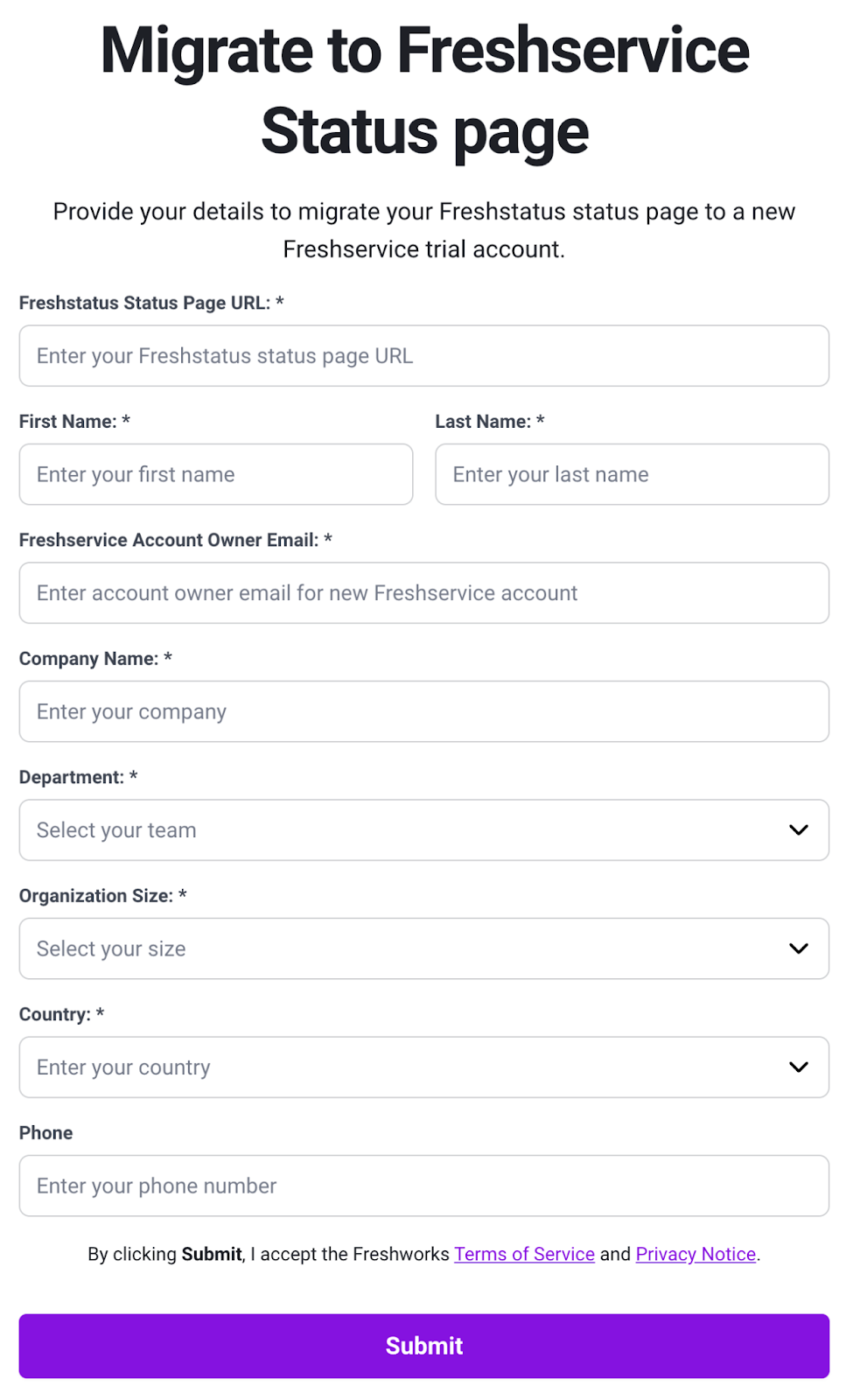Click the 'Migrate to Freshservice Status page' heading
Viewport: 846px width, 1400px height.
point(424,91)
